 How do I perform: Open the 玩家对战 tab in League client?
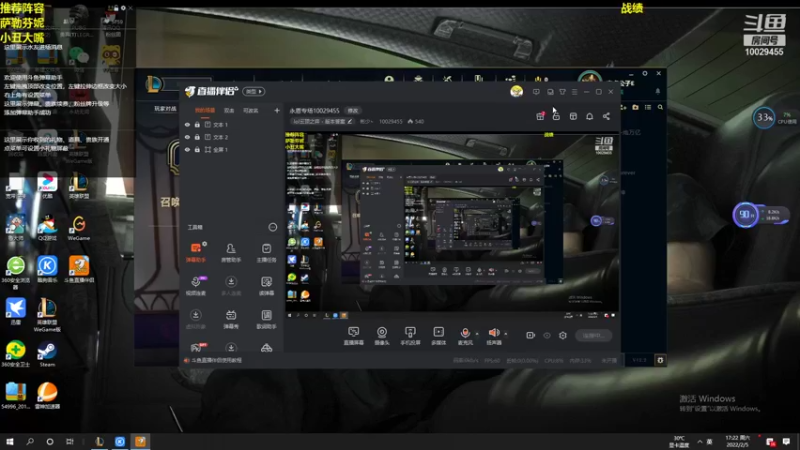click(x=165, y=109)
